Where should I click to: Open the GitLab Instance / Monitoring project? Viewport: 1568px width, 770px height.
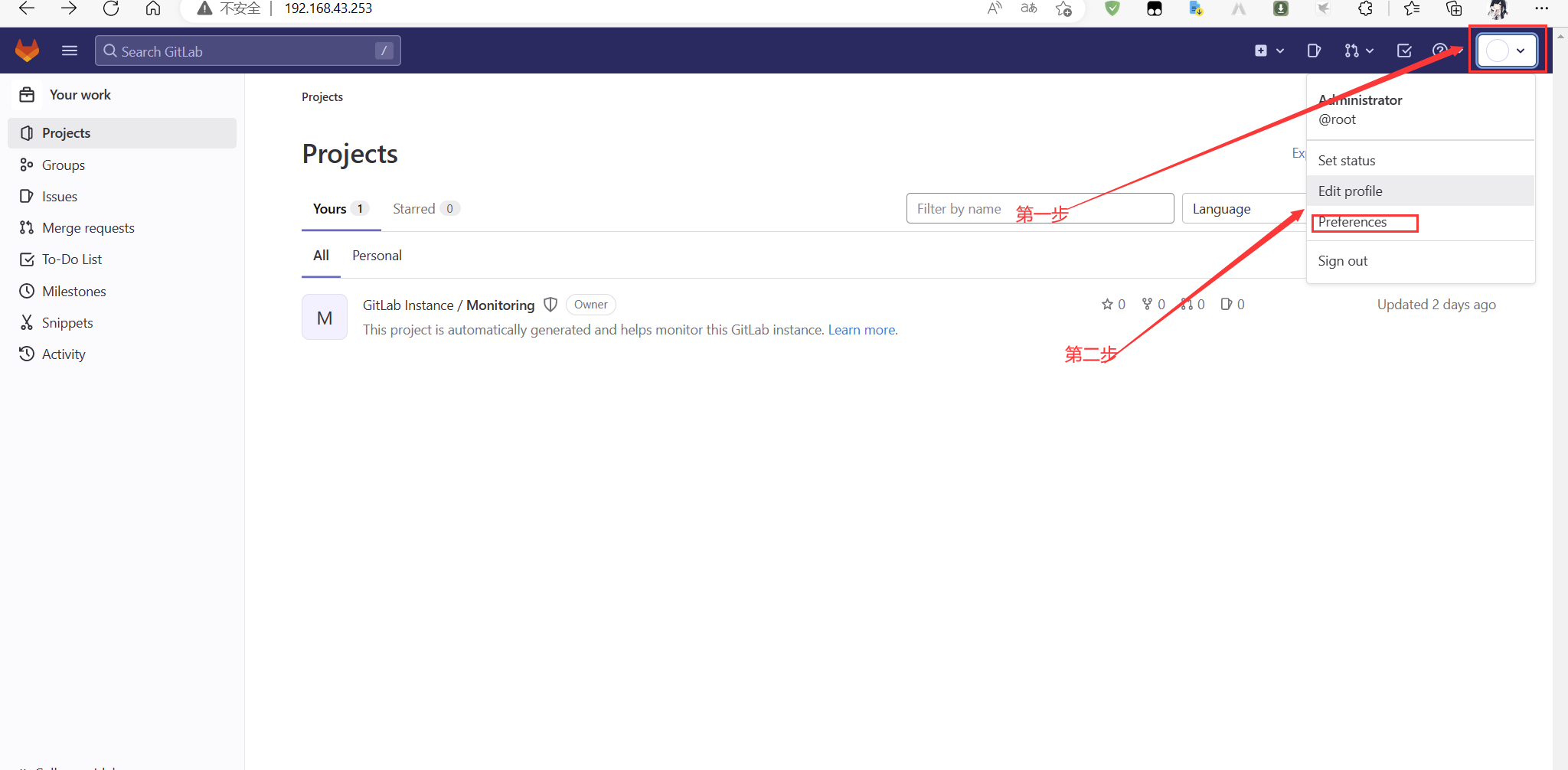click(x=448, y=305)
